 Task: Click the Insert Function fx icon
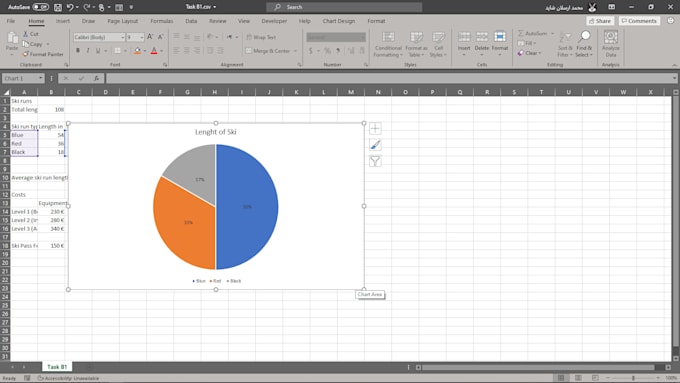click(96, 79)
